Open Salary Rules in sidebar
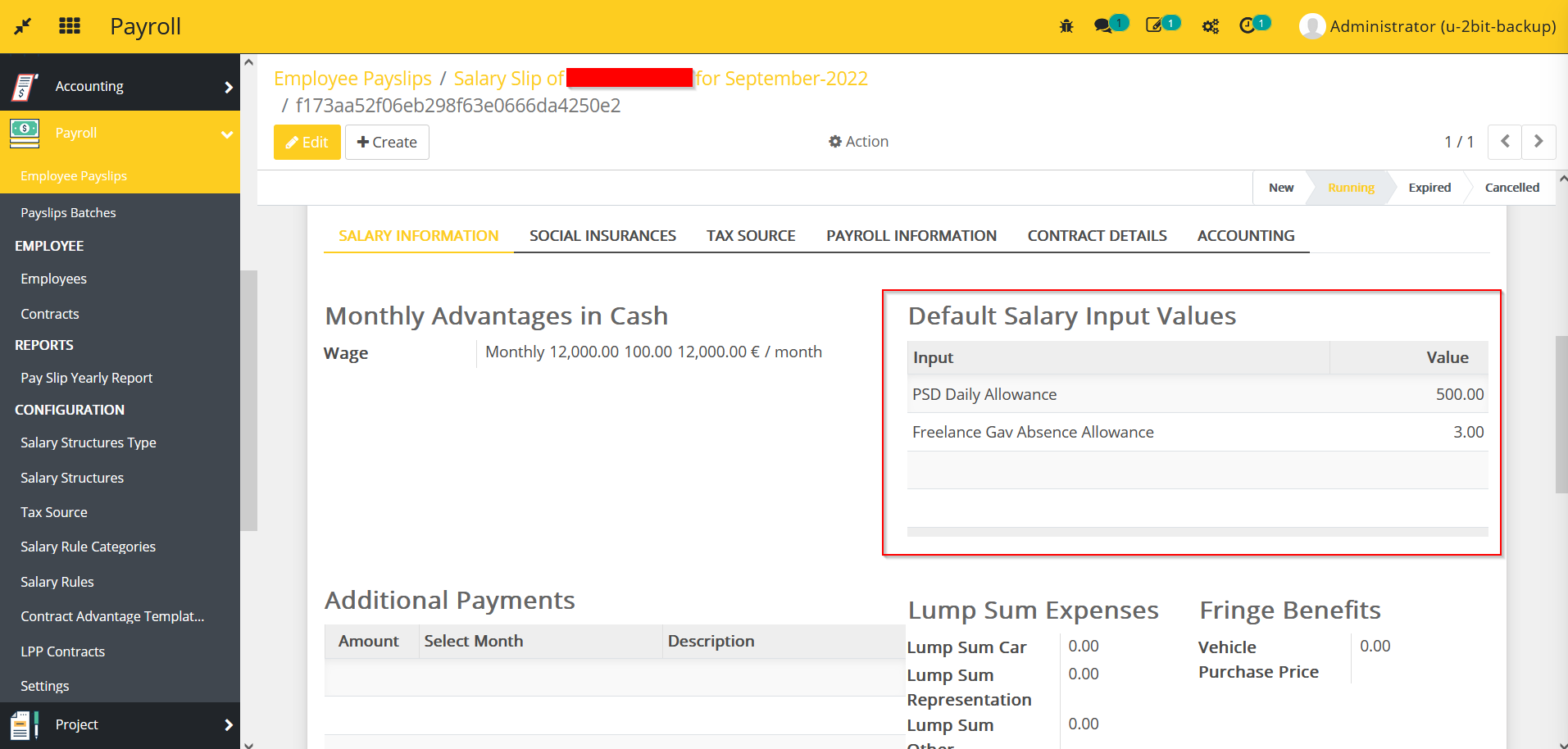Viewport: 1568px width, 749px height. (x=57, y=582)
